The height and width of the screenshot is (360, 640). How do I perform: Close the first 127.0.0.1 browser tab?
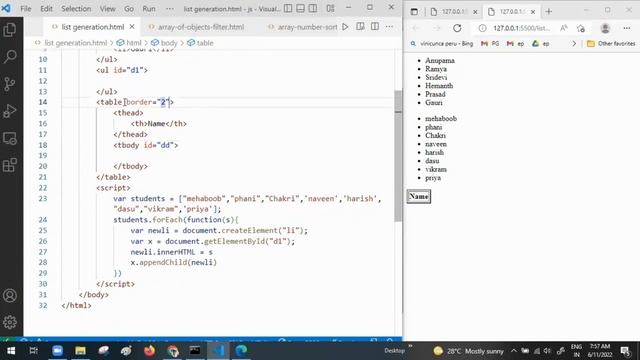point(475,12)
